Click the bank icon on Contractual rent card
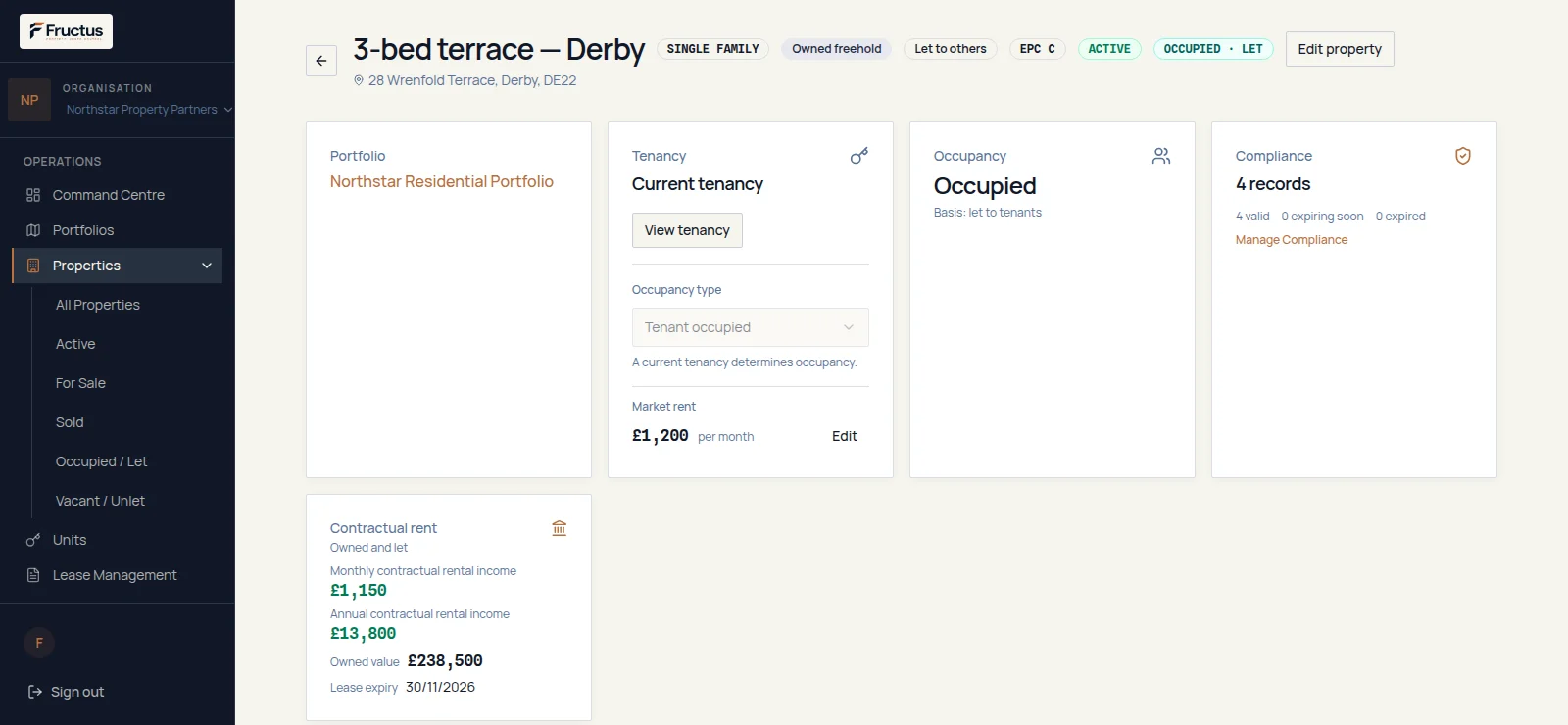 point(560,528)
